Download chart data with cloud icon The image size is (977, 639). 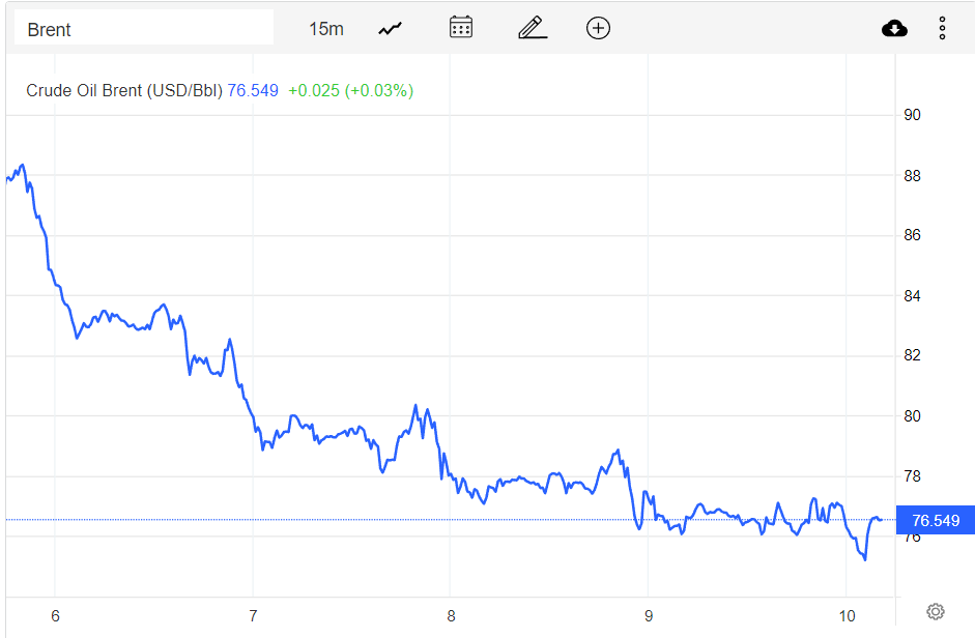[x=894, y=28]
